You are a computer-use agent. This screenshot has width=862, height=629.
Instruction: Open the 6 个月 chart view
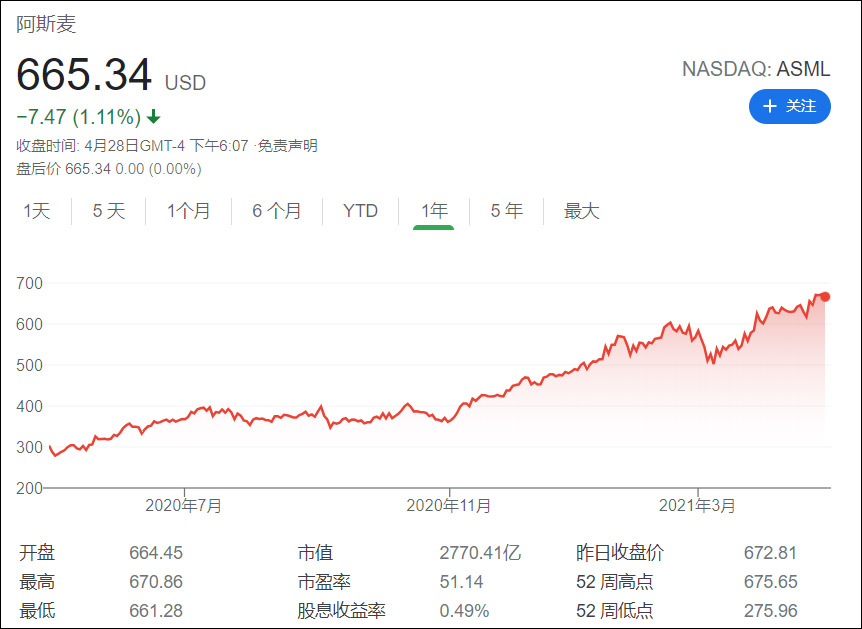[x=276, y=211]
